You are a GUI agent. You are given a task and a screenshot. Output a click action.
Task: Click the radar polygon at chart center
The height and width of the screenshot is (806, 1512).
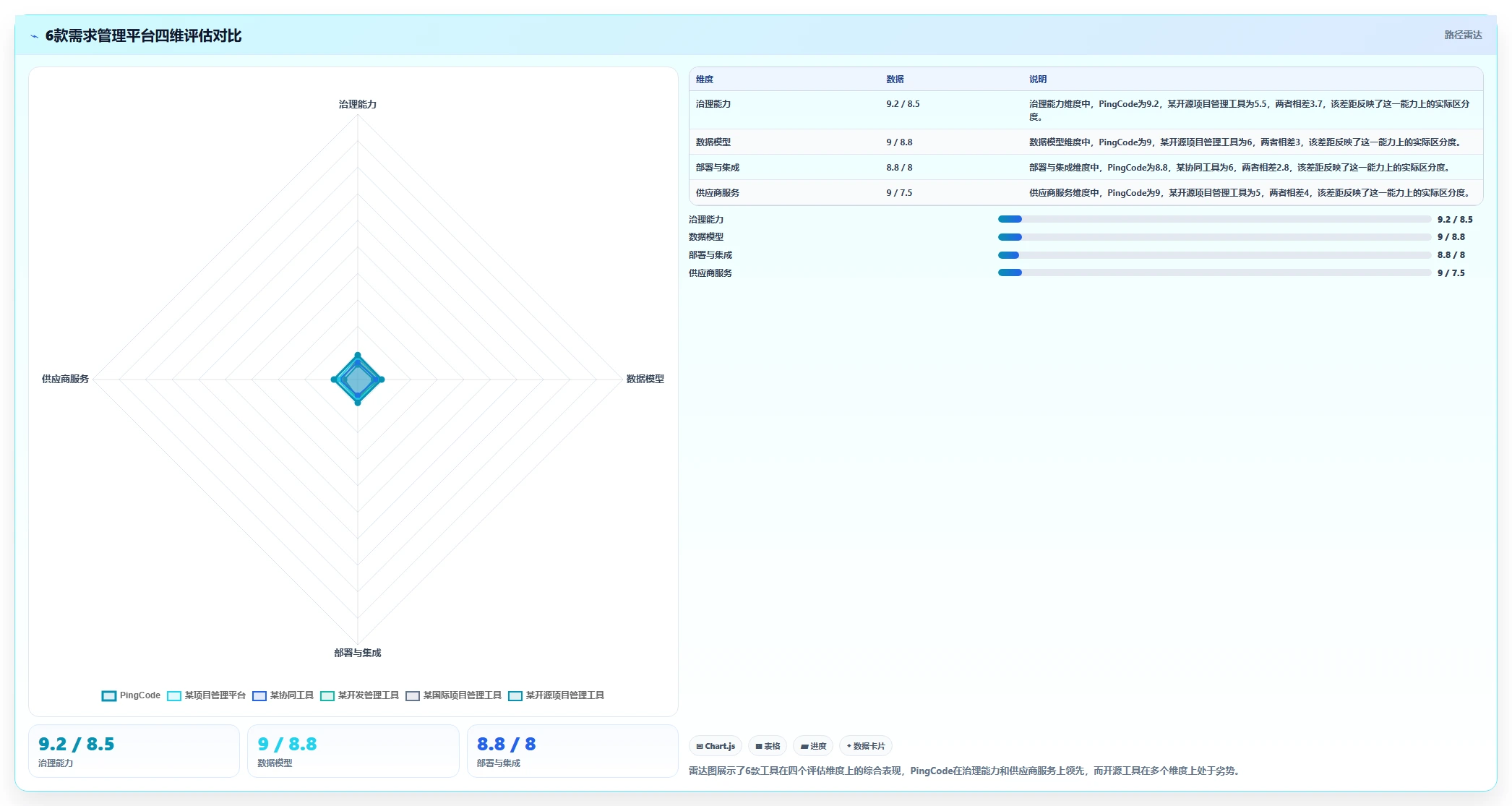(358, 379)
